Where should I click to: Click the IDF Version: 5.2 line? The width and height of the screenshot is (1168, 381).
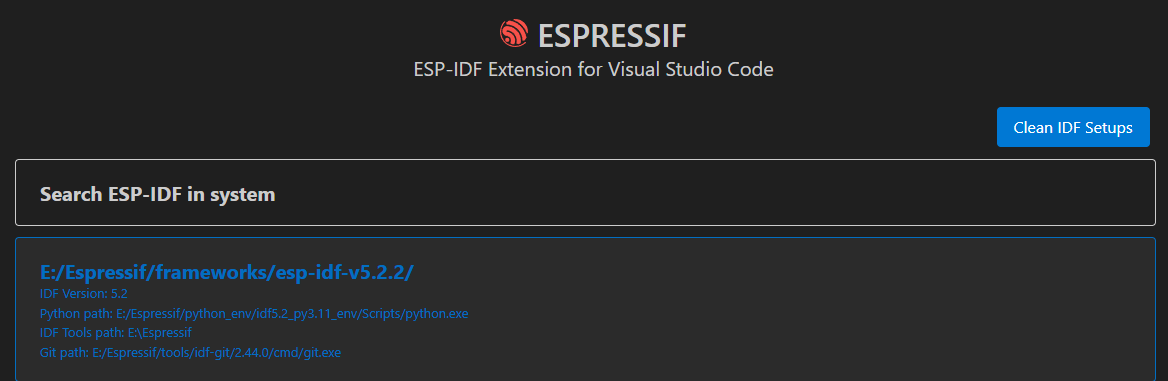[x=84, y=294]
